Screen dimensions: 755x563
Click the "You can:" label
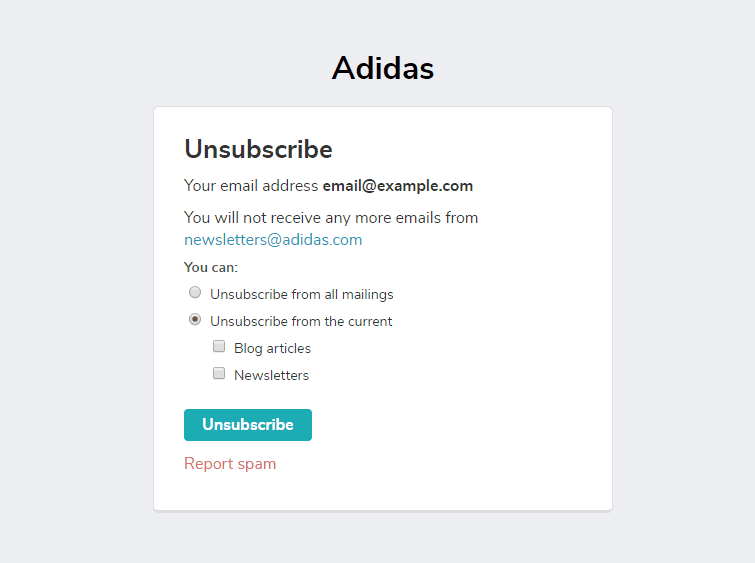tap(210, 267)
